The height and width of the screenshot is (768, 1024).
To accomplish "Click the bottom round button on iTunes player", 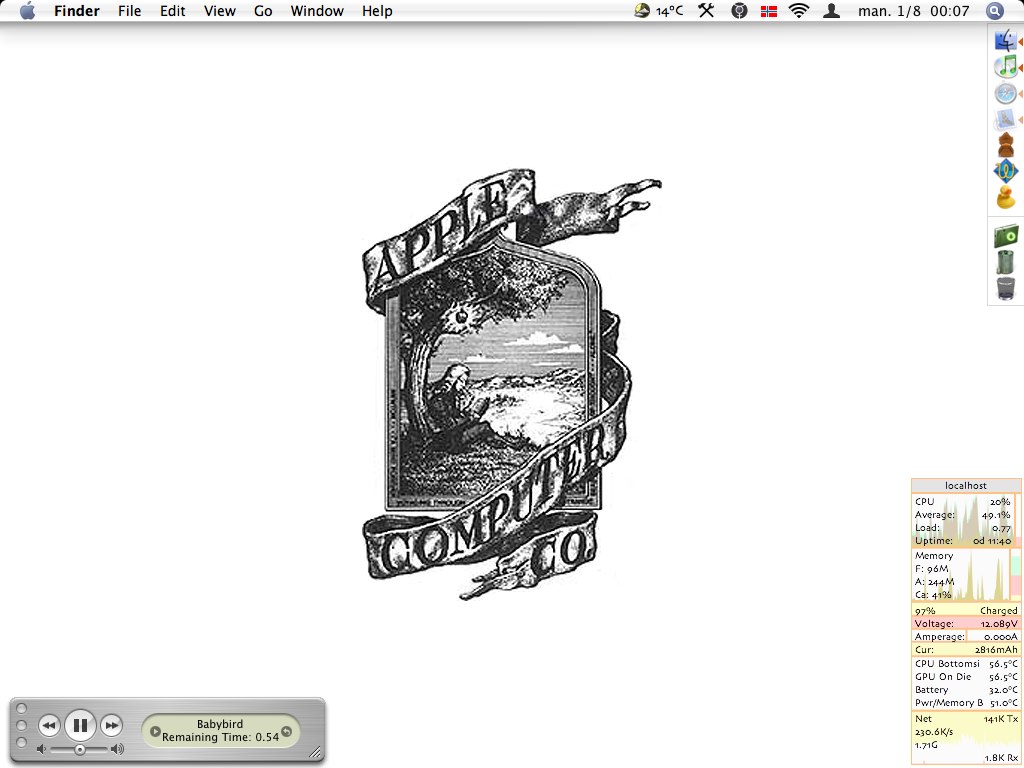I will coord(21,743).
